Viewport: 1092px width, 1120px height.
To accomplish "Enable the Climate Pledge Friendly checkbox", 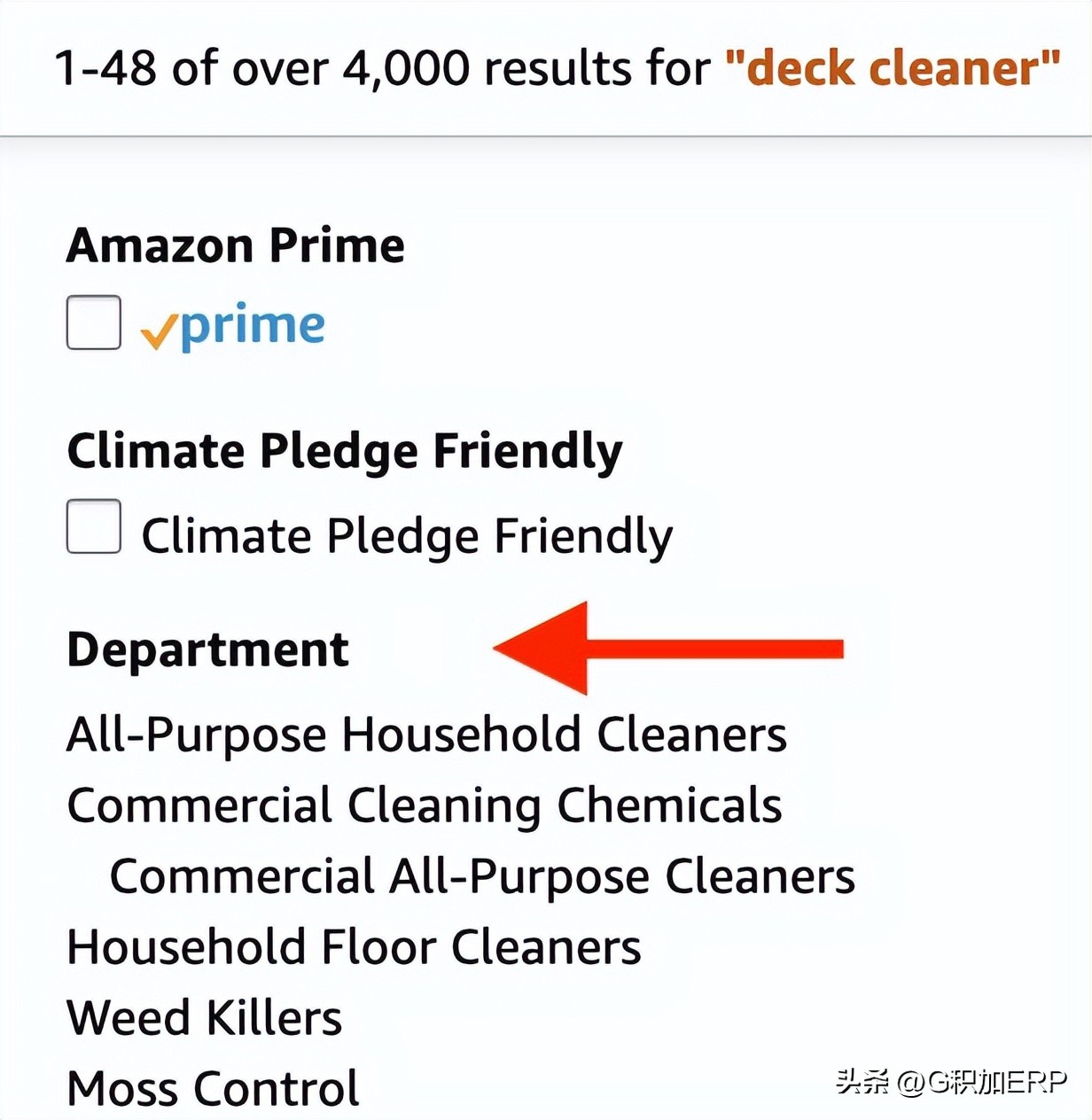I will [x=94, y=526].
